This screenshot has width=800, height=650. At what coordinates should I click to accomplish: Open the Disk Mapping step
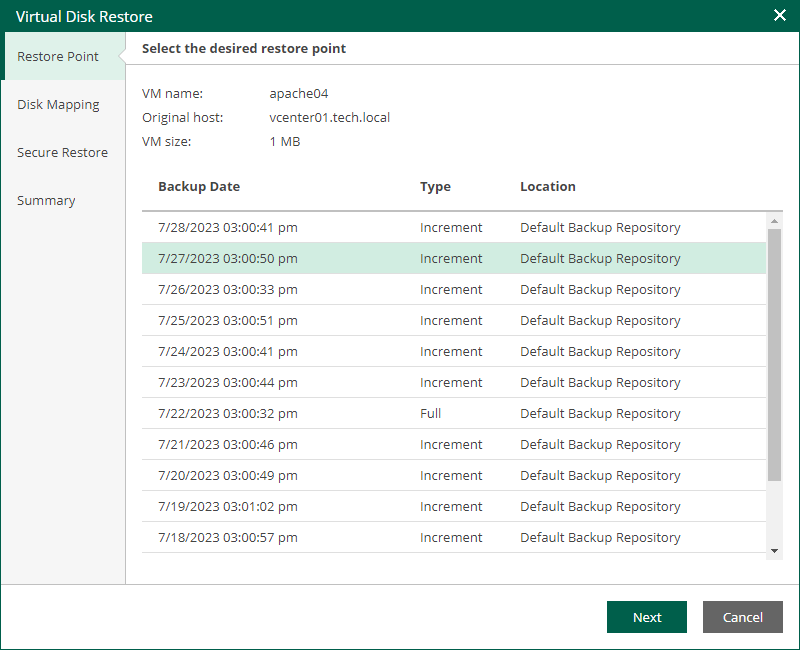click(x=58, y=105)
